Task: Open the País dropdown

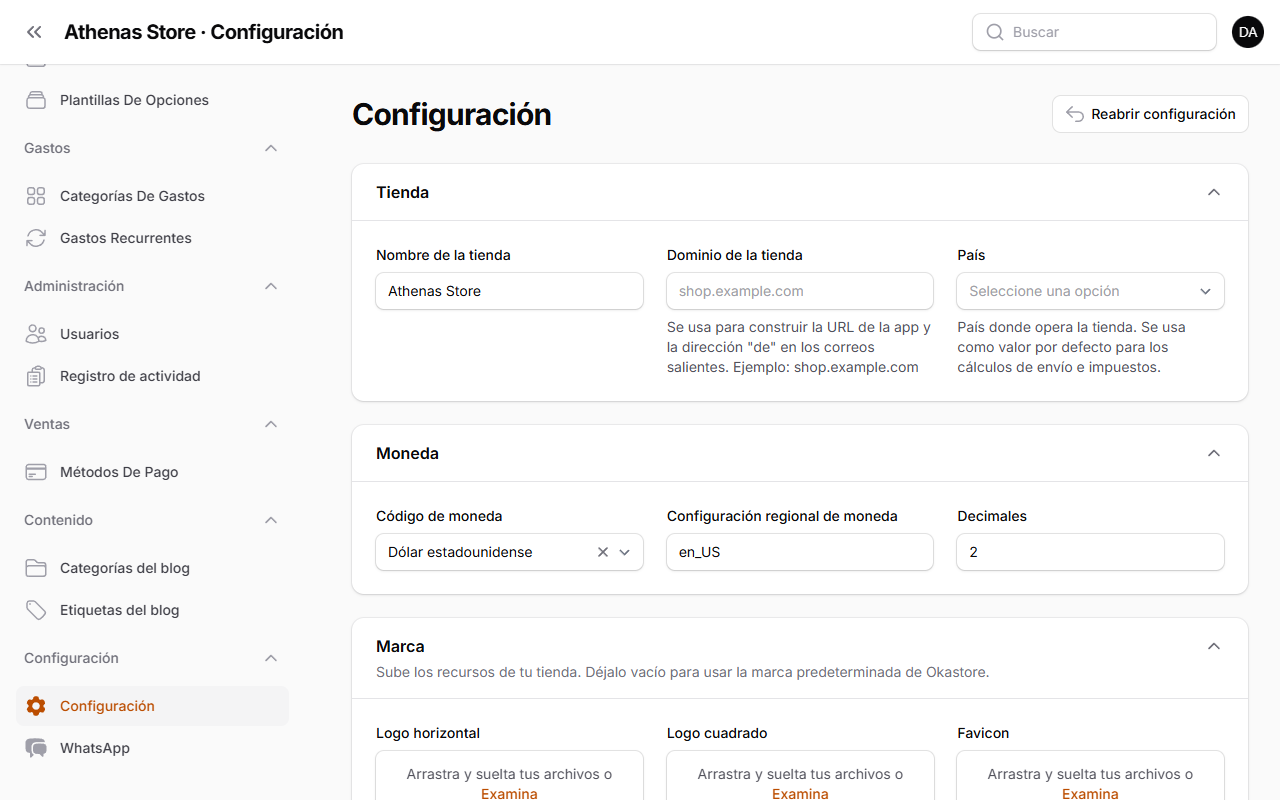Action: point(1090,291)
